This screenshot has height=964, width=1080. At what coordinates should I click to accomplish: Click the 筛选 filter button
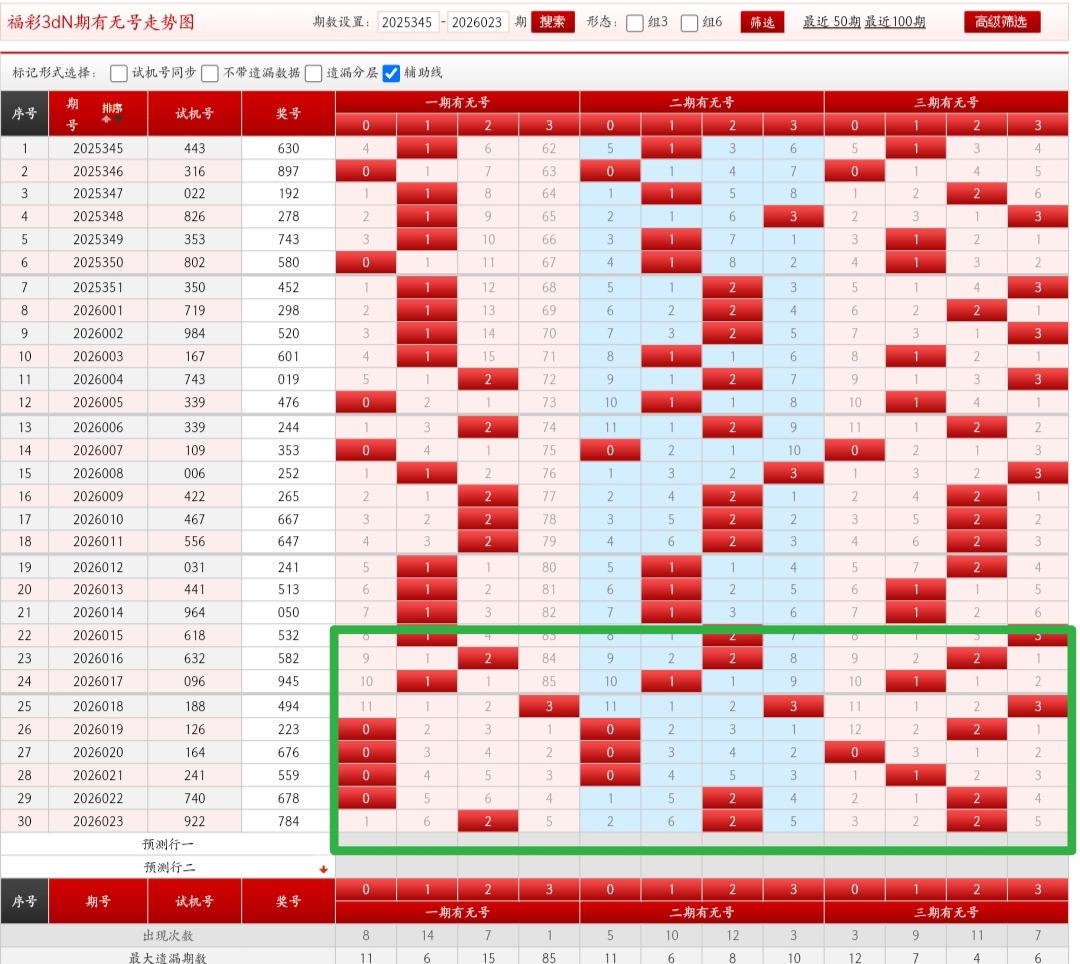coord(762,22)
